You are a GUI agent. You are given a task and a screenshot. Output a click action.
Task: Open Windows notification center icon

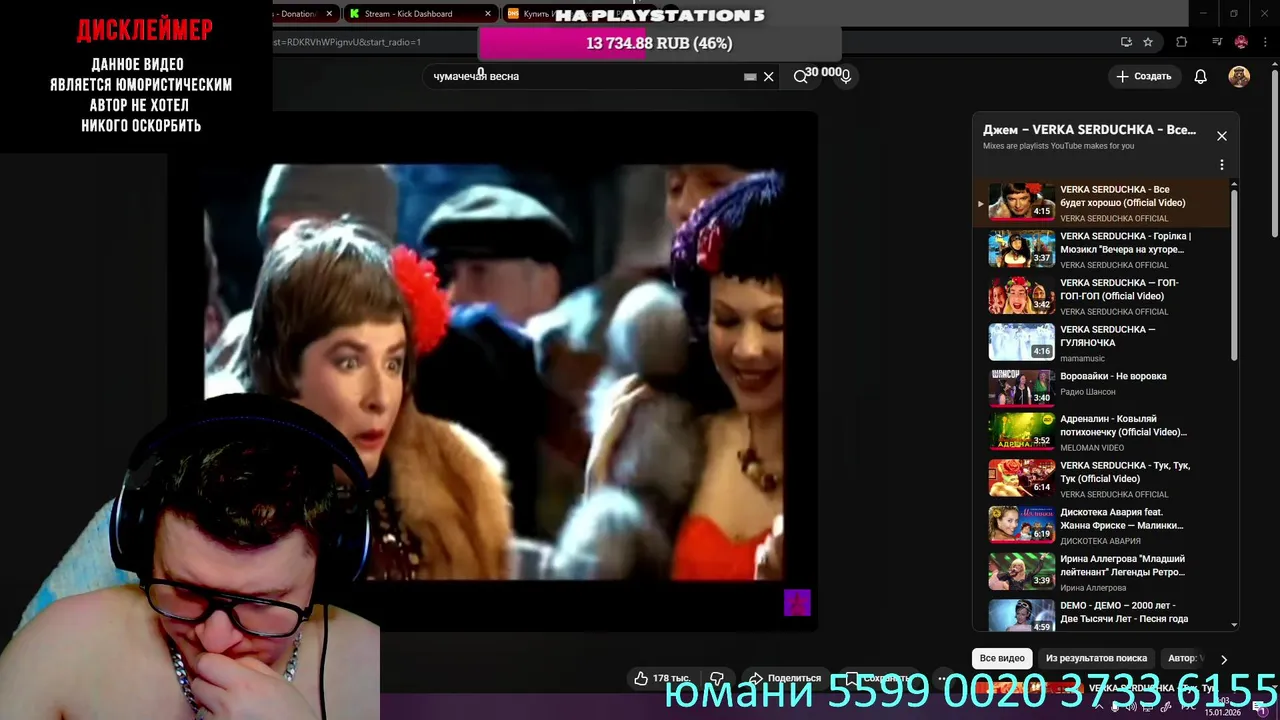pyautogui.click(x=1262, y=707)
